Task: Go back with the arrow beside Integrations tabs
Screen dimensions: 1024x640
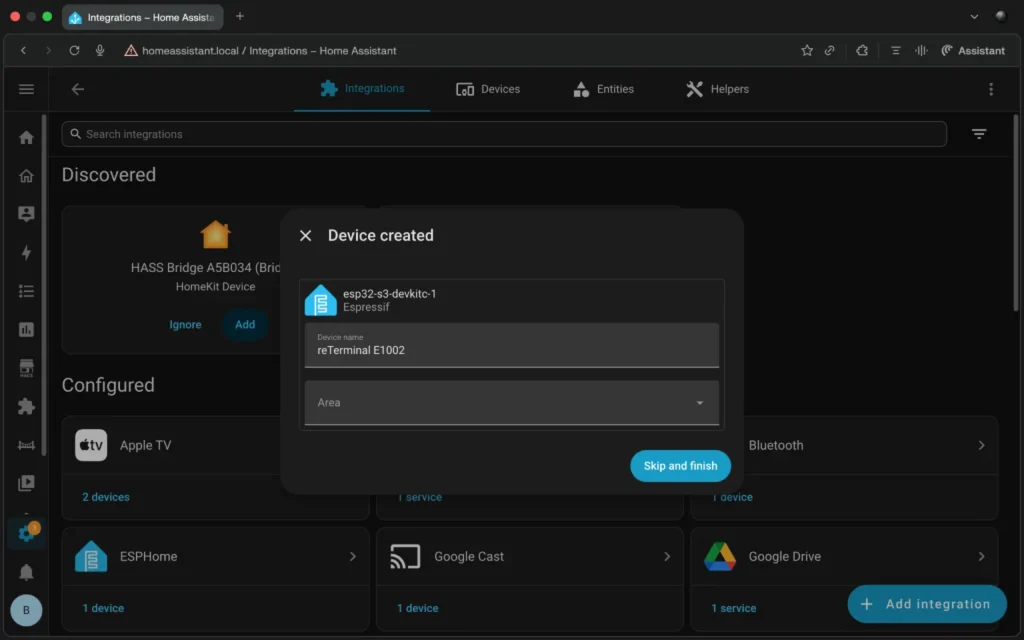Action: [x=78, y=89]
